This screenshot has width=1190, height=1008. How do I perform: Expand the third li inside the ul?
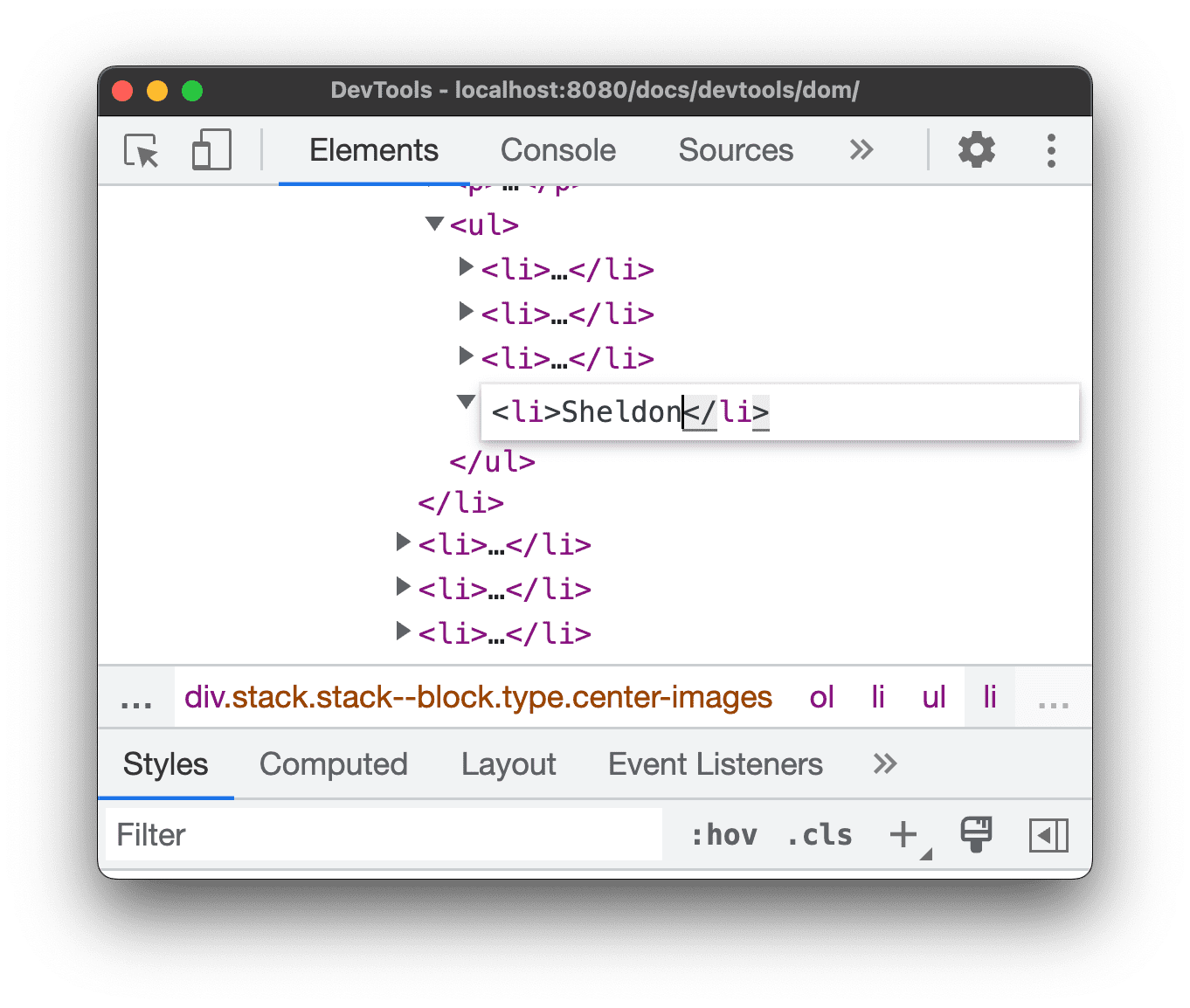click(x=466, y=356)
